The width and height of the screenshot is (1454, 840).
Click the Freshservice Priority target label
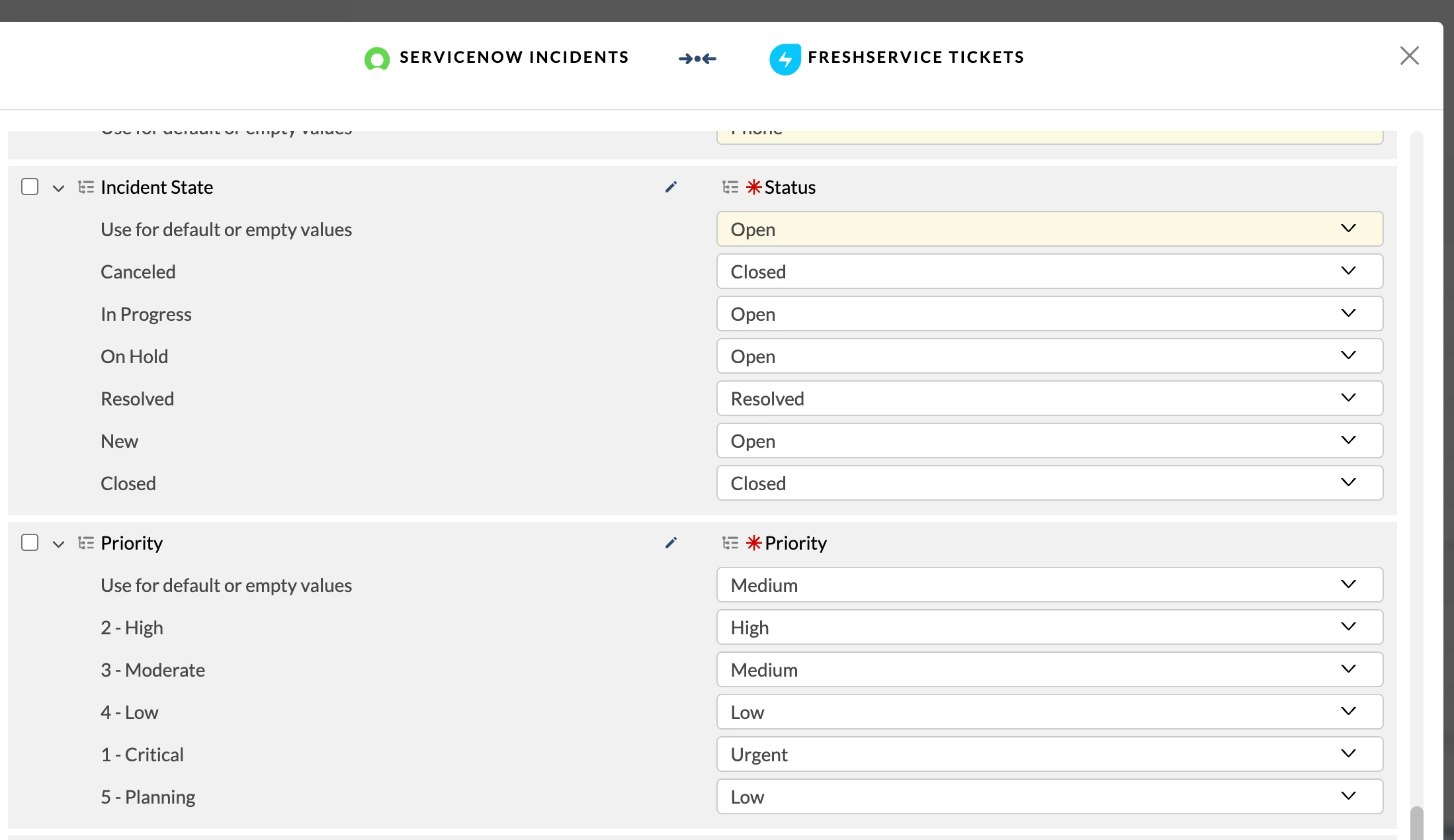pyautogui.click(x=796, y=543)
